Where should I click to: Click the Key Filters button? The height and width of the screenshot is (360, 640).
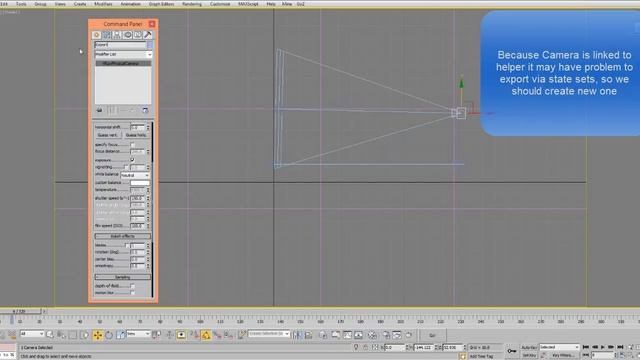[563, 355]
